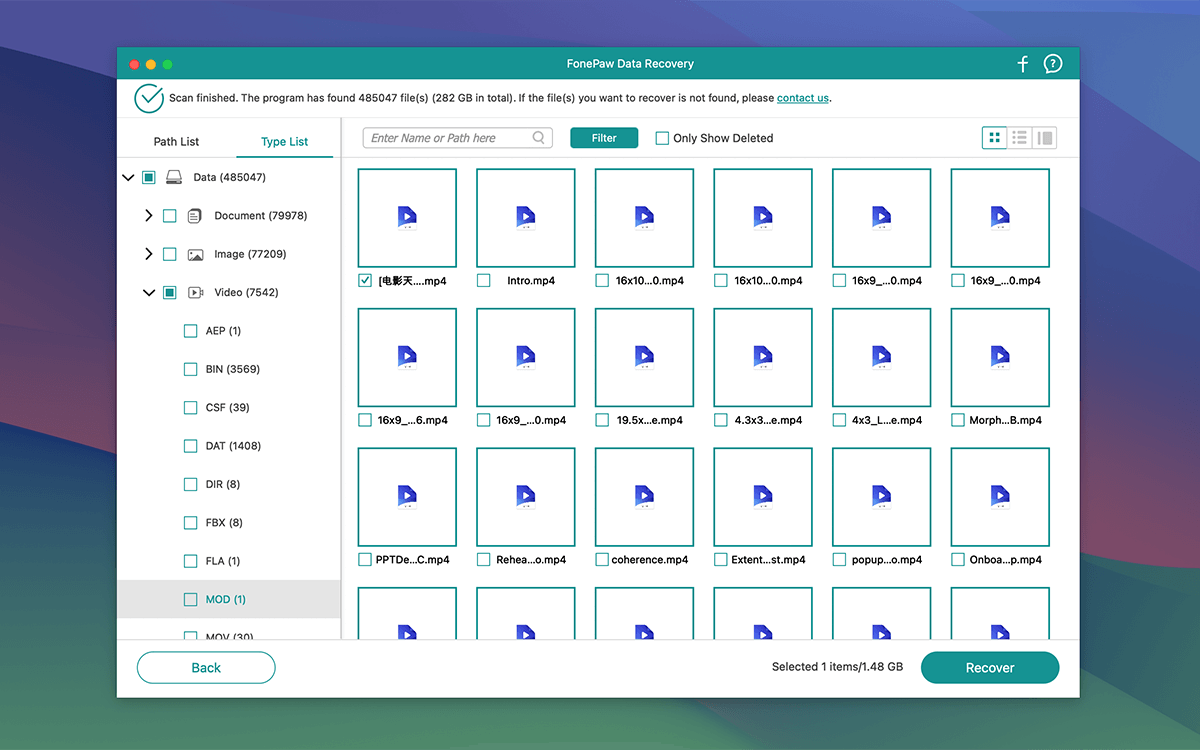This screenshot has width=1200, height=750.
Task: Uncheck the [电影天....mp4 checkbox
Action: point(365,281)
